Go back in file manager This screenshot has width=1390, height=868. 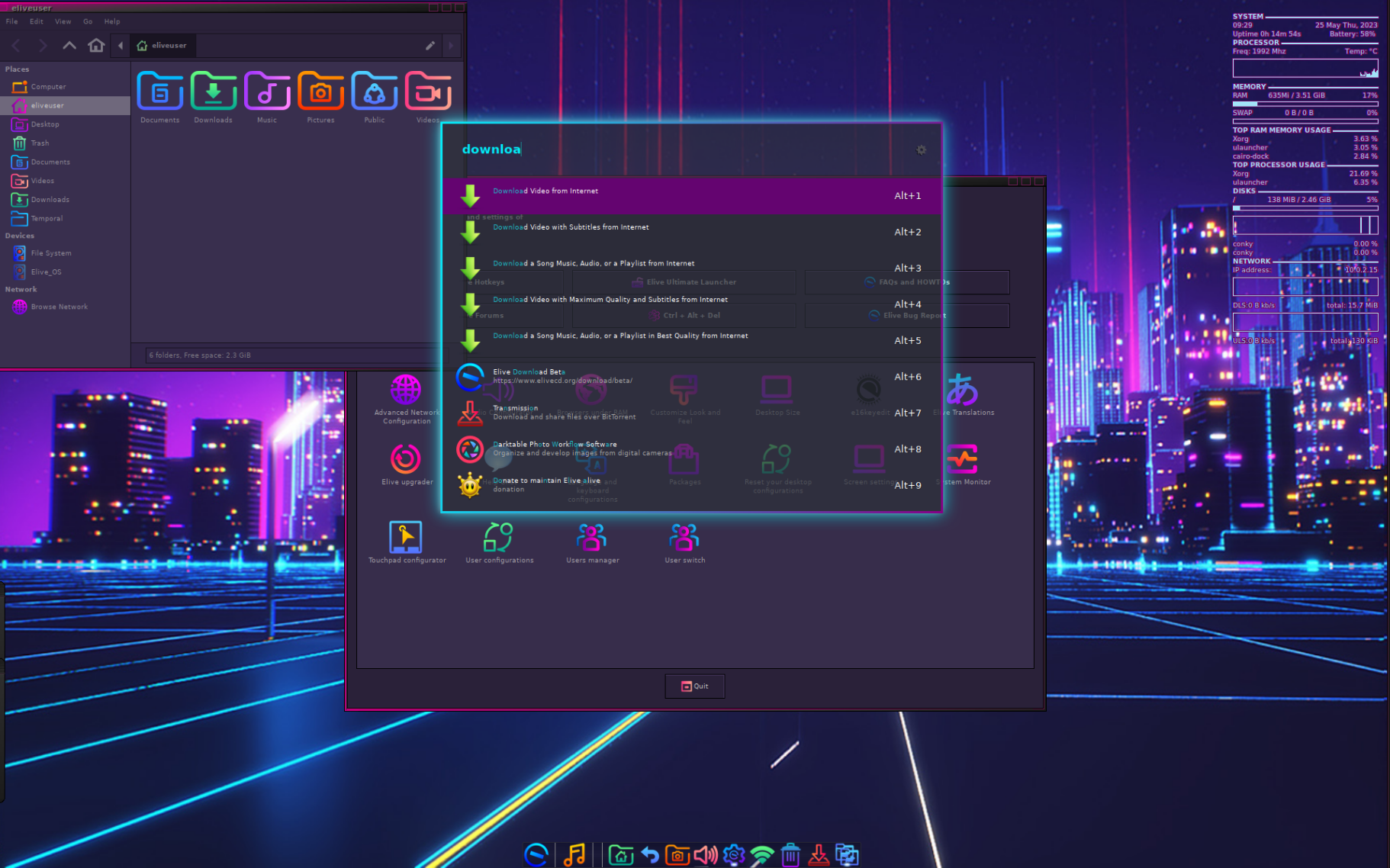tap(16, 46)
